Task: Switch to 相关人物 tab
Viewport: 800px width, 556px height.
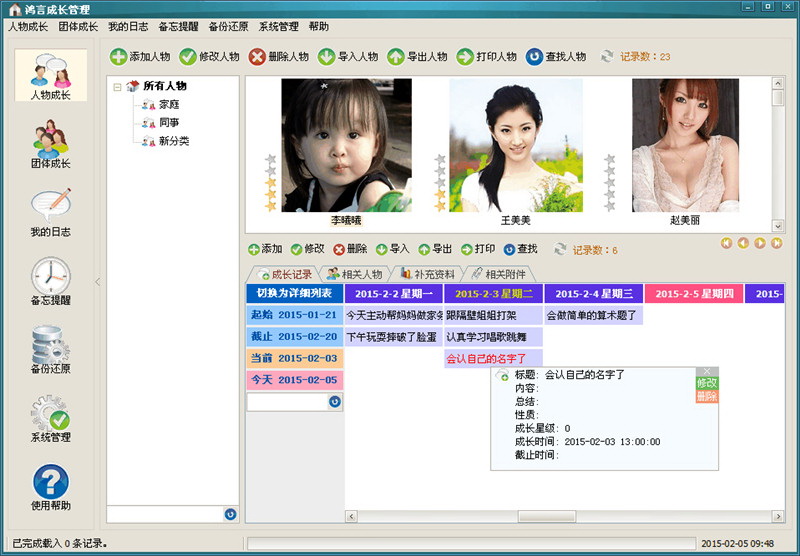Action: tap(355, 274)
